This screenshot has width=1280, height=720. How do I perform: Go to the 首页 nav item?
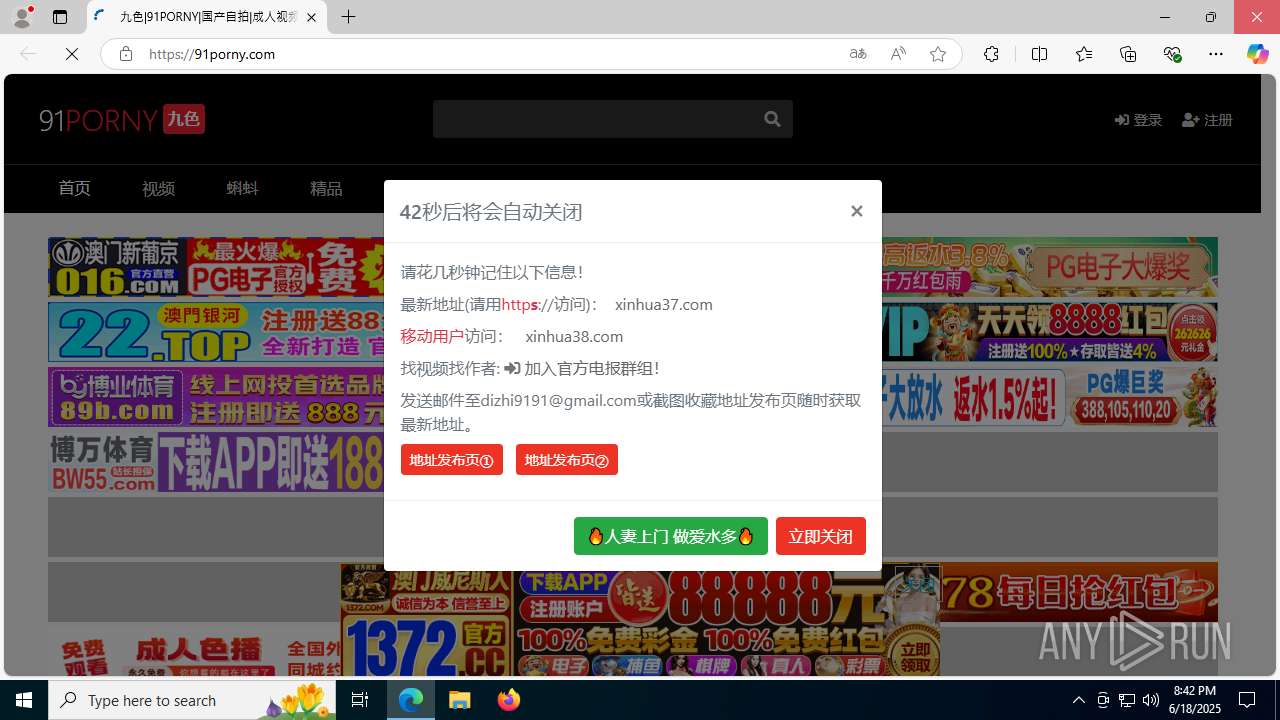74,188
